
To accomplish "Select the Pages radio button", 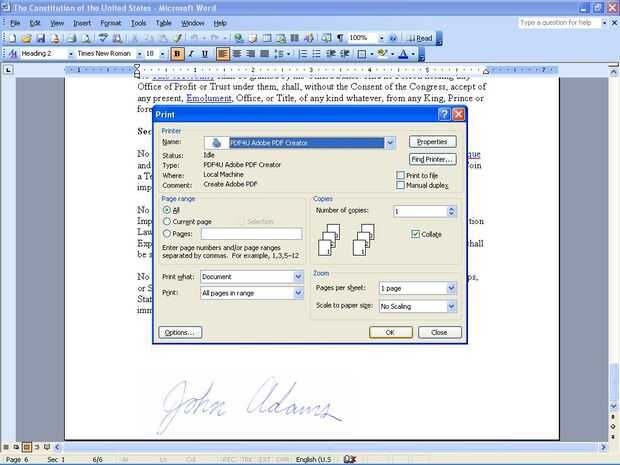I will point(167,234).
